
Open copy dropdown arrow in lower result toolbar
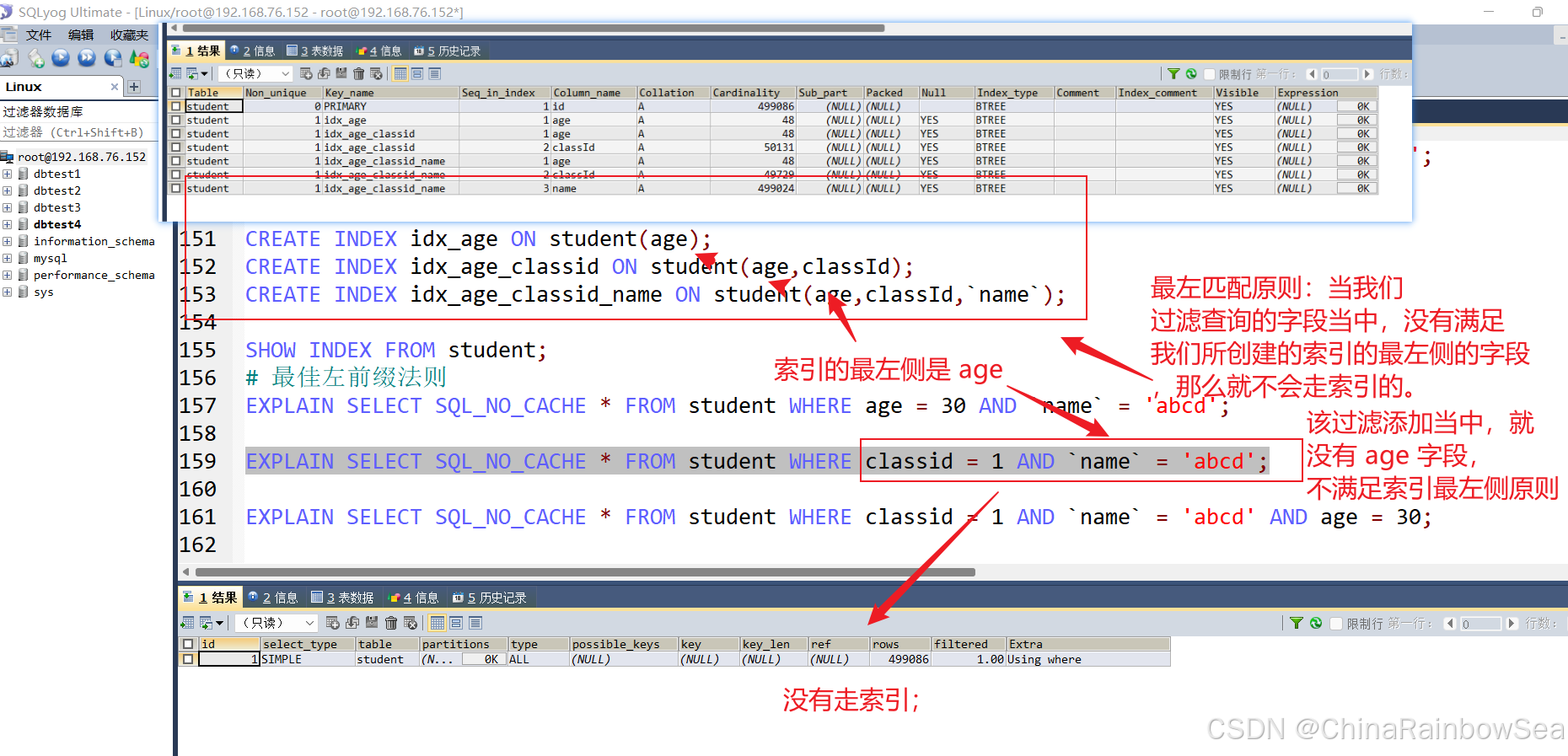click(219, 623)
